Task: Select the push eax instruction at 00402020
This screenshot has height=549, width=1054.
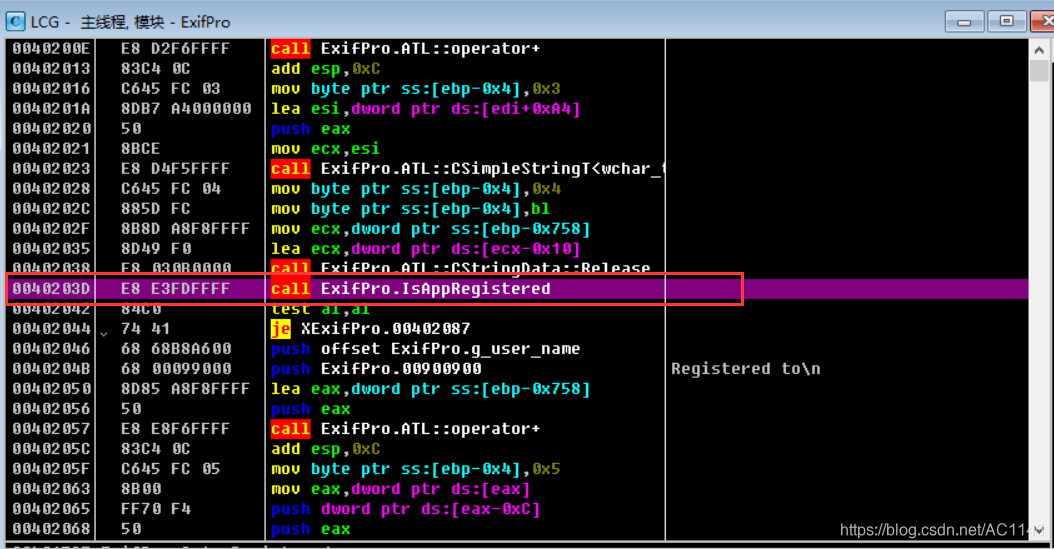Action: coord(311,129)
